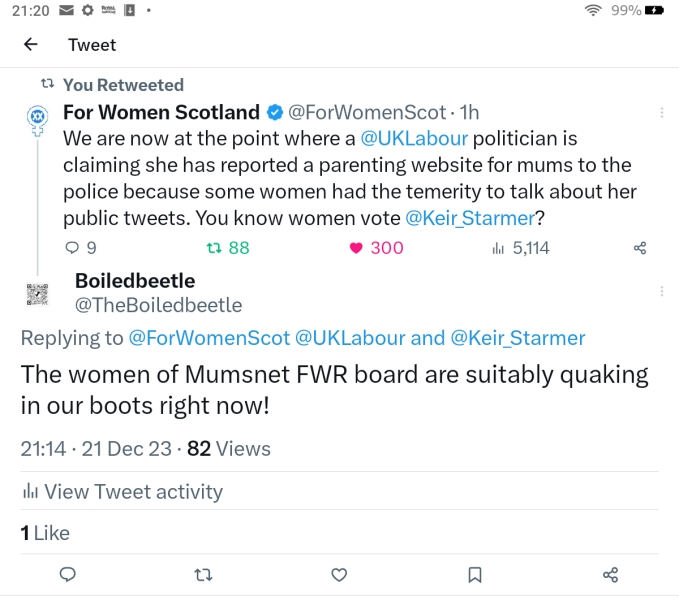Open more options for Boiledbeetle tweet
The height and width of the screenshot is (600, 679).
[x=661, y=291]
